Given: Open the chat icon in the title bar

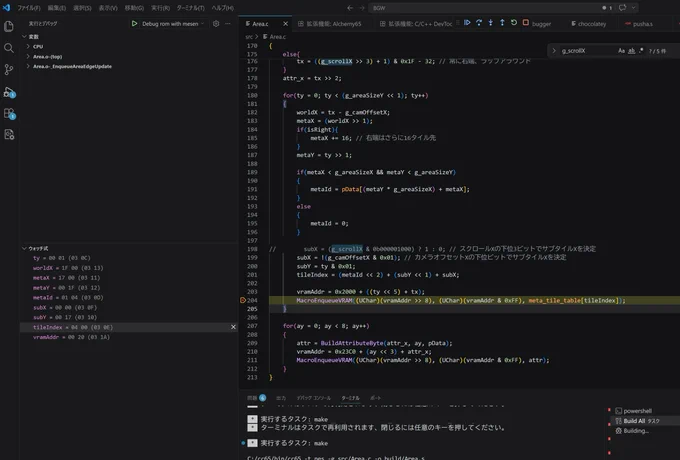Looking at the screenshot, I should (623, 8).
